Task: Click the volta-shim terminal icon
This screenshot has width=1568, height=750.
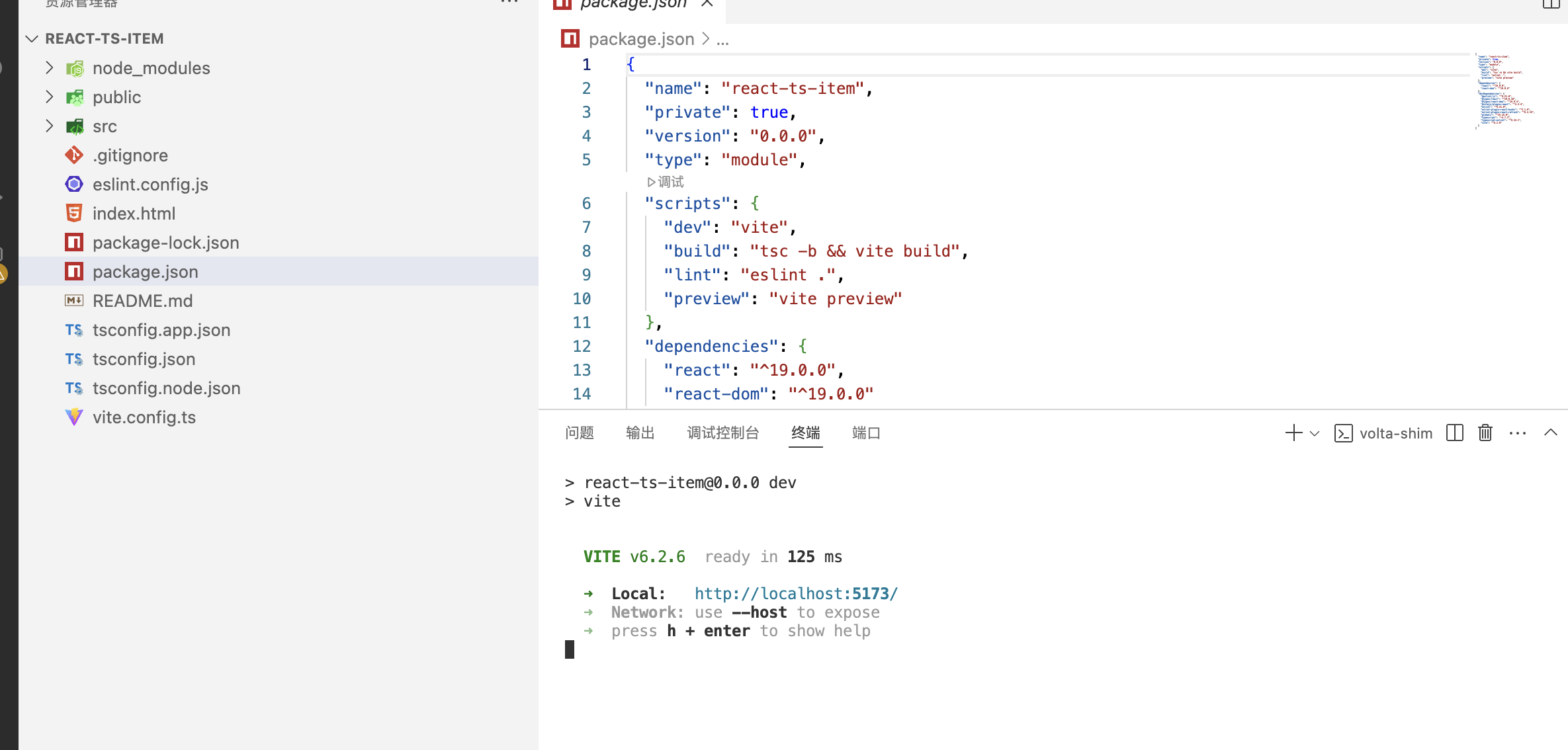Action: (x=1344, y=433)
